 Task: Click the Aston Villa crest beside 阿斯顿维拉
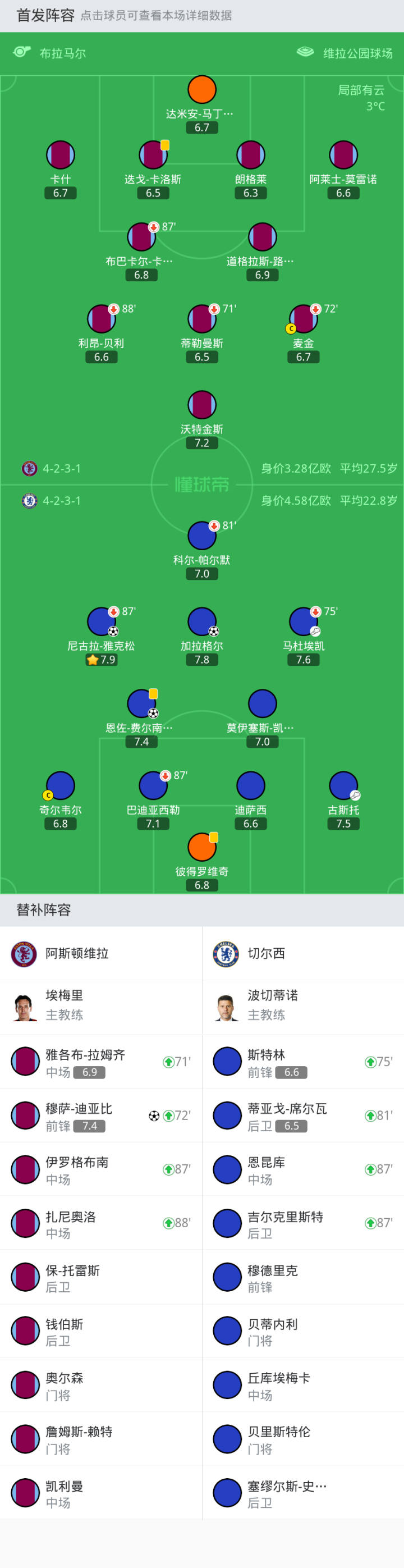pyautogui.click(x=24, y=953)
